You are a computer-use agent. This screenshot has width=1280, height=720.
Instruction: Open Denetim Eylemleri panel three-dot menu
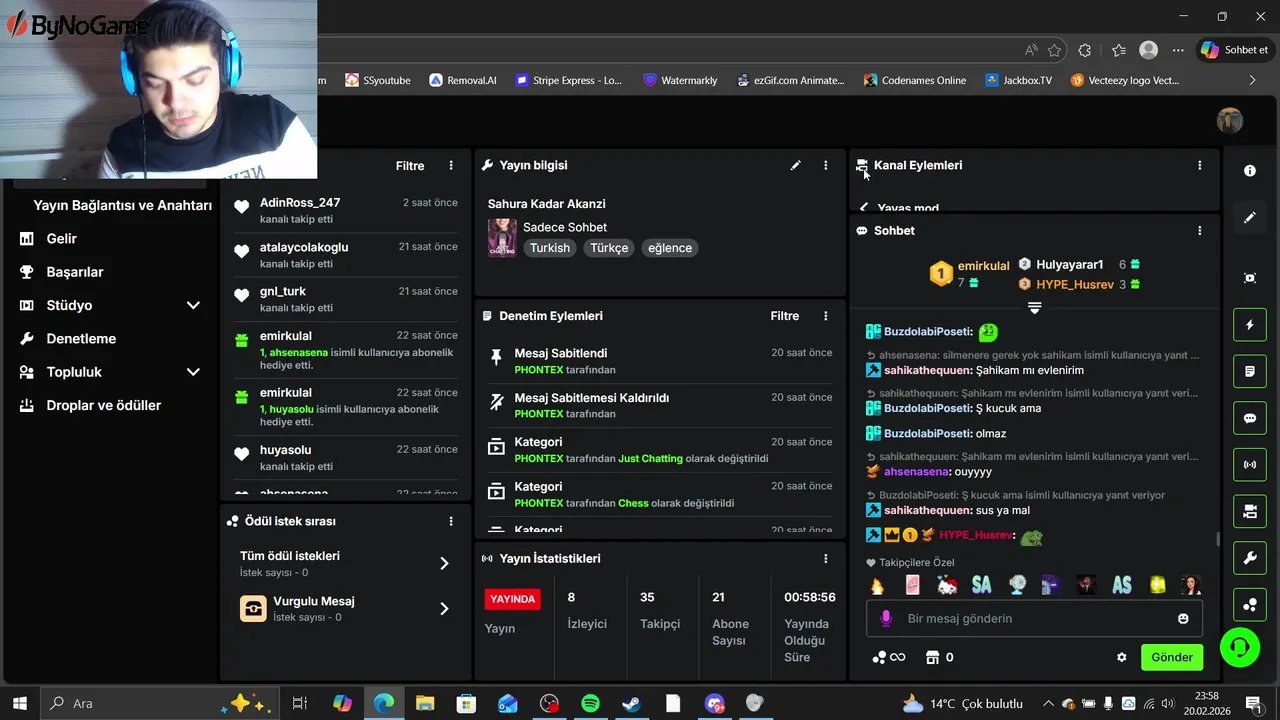825,316
